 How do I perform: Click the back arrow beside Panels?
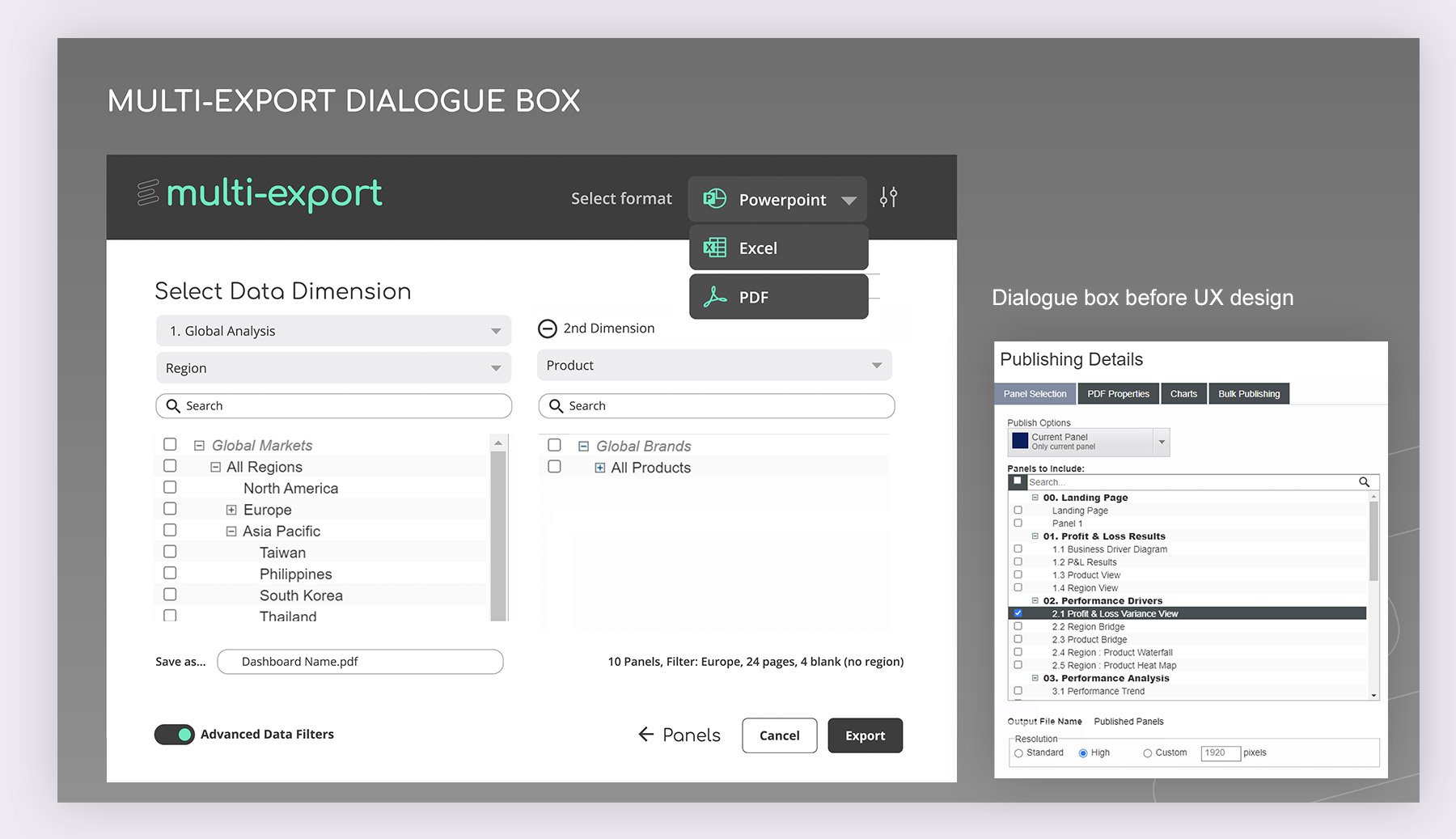pyautogui.click(x=645, y=735)
